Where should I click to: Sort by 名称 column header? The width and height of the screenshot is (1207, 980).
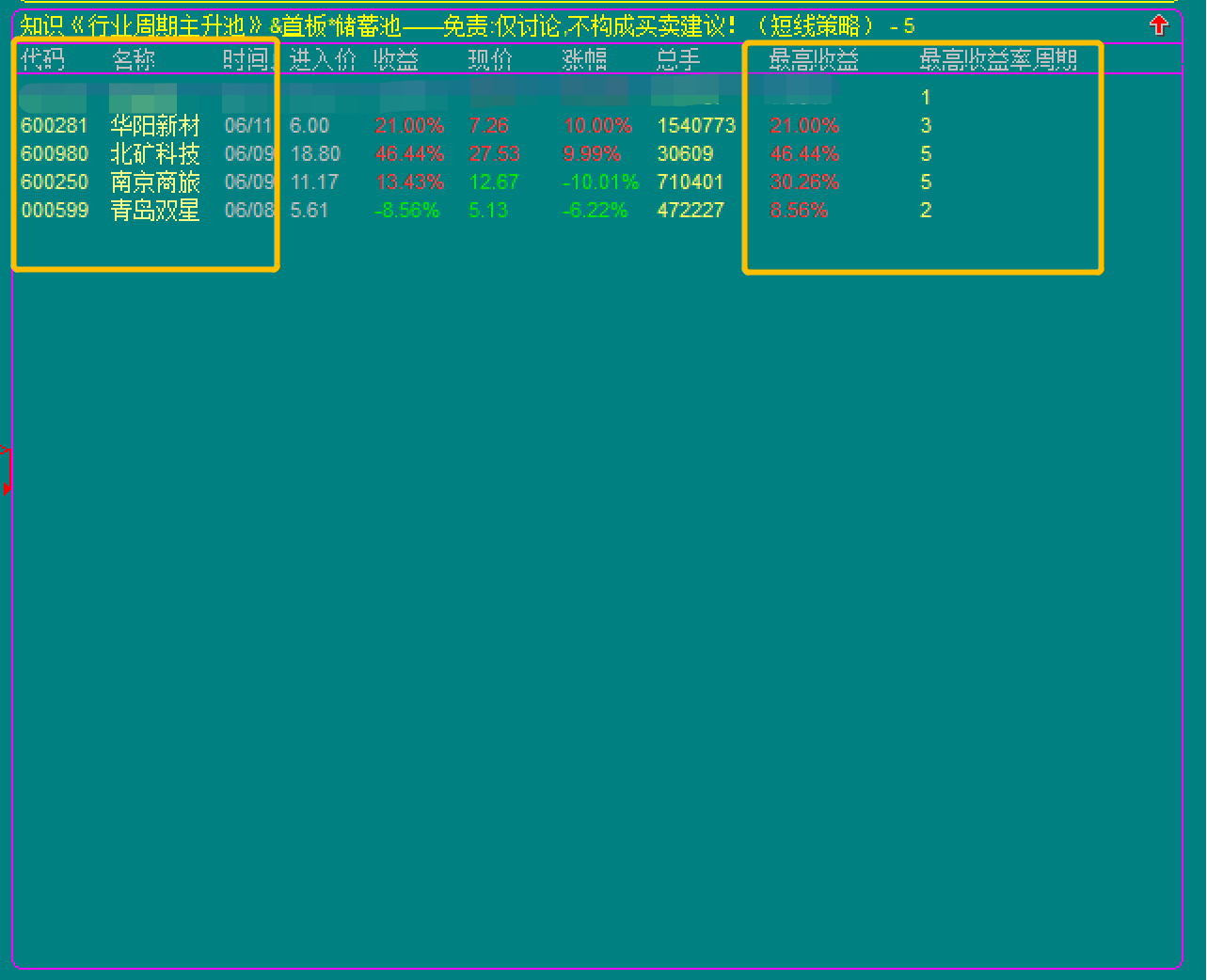[x=134, y=60]
